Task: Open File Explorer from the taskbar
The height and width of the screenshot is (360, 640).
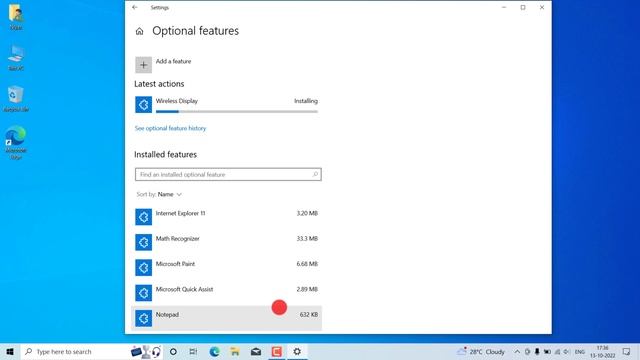Action: [235, 351]
